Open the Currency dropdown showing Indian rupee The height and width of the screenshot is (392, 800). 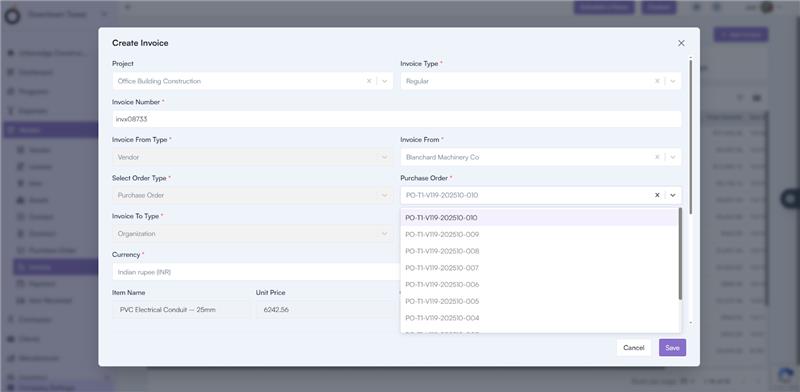(256, 272)
